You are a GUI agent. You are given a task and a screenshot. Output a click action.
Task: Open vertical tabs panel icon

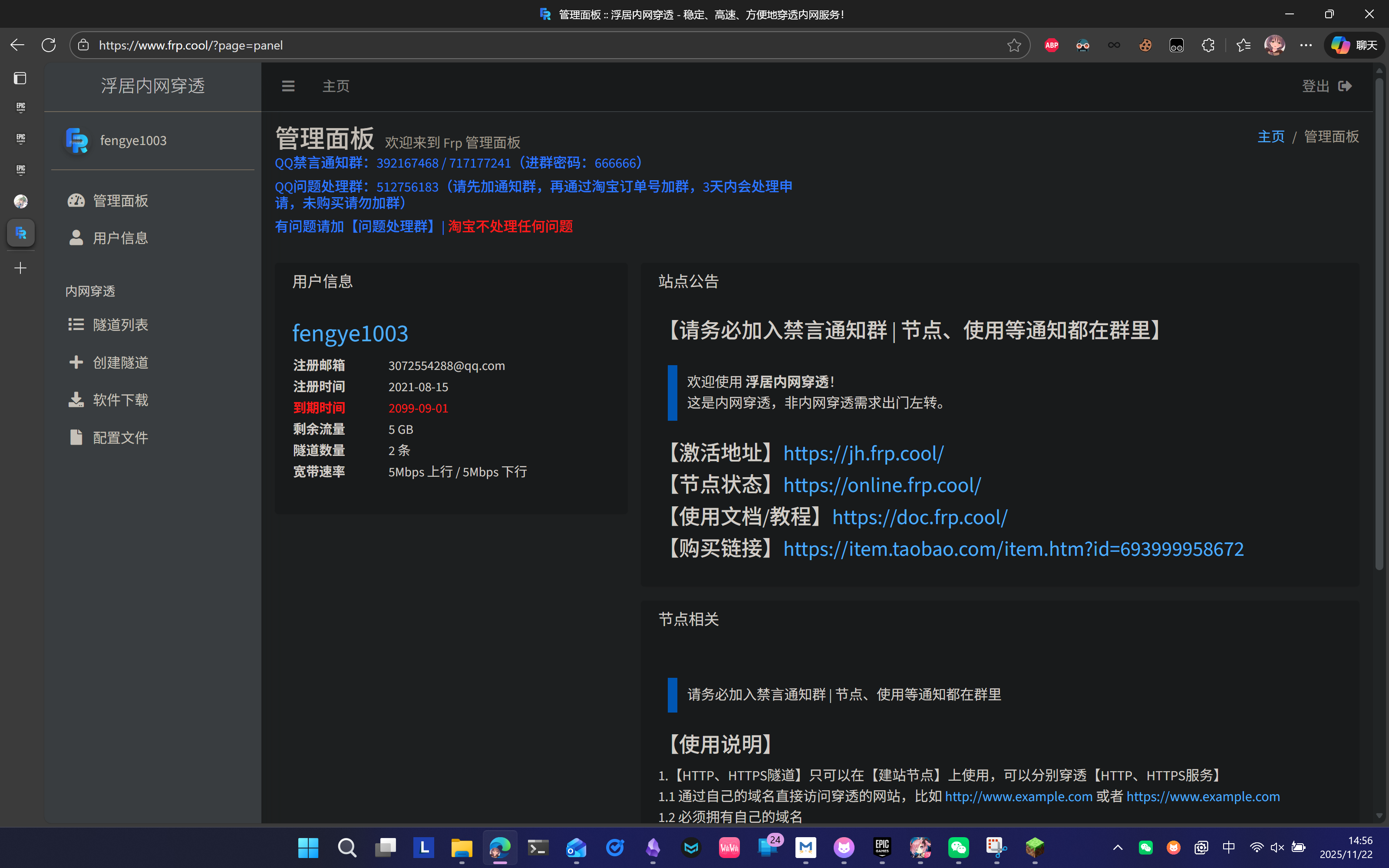coord(20,78)
